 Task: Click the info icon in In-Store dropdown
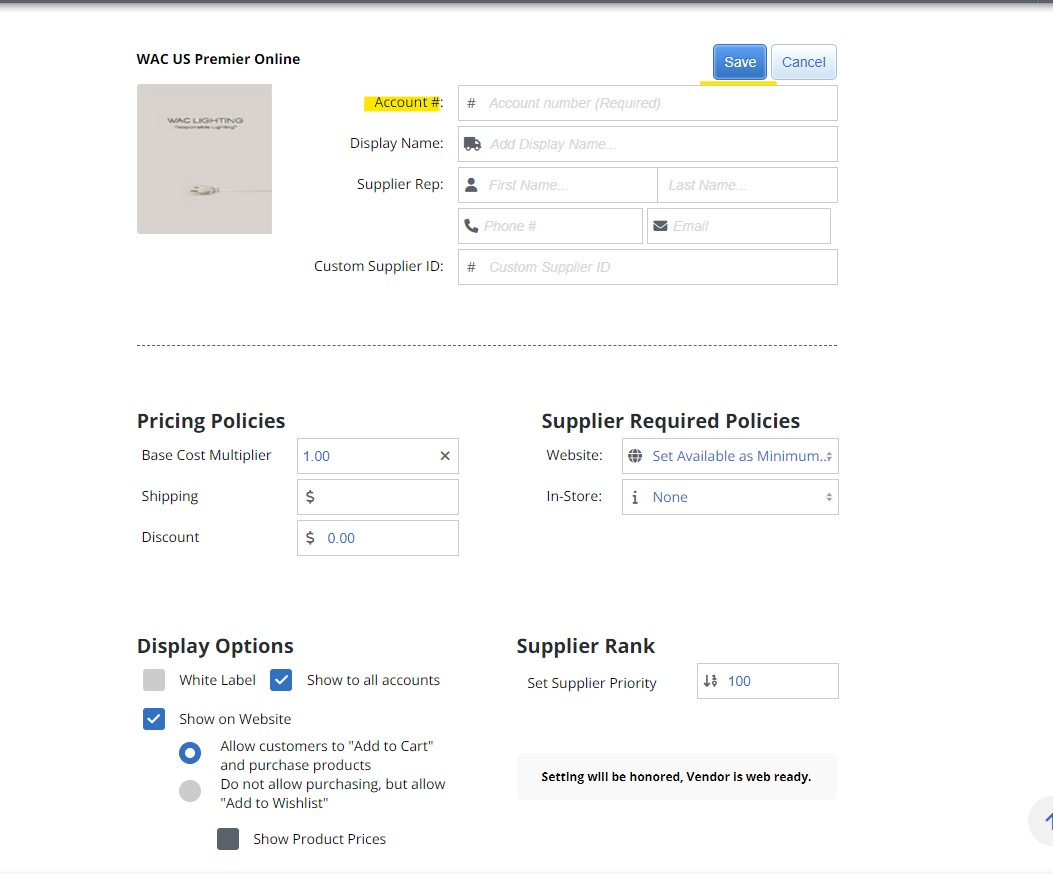(x=635, y=497)
